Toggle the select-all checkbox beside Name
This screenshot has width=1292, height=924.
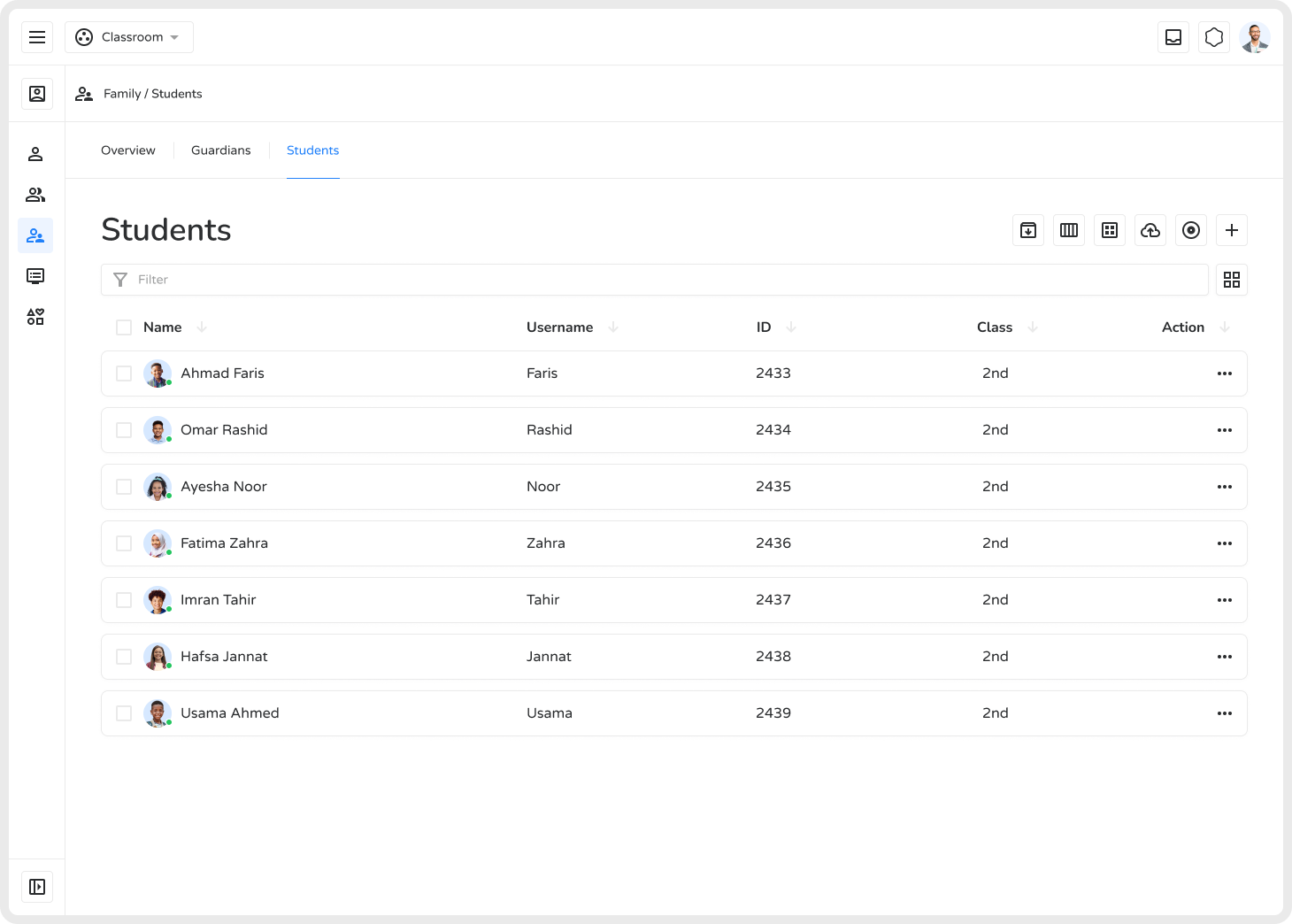(x=124, y=327)
